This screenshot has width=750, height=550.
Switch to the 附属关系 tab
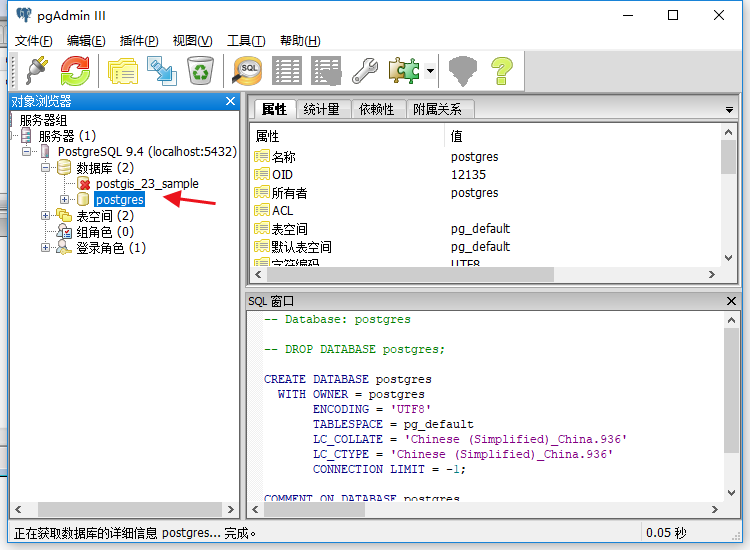click(x=438, y=109)
